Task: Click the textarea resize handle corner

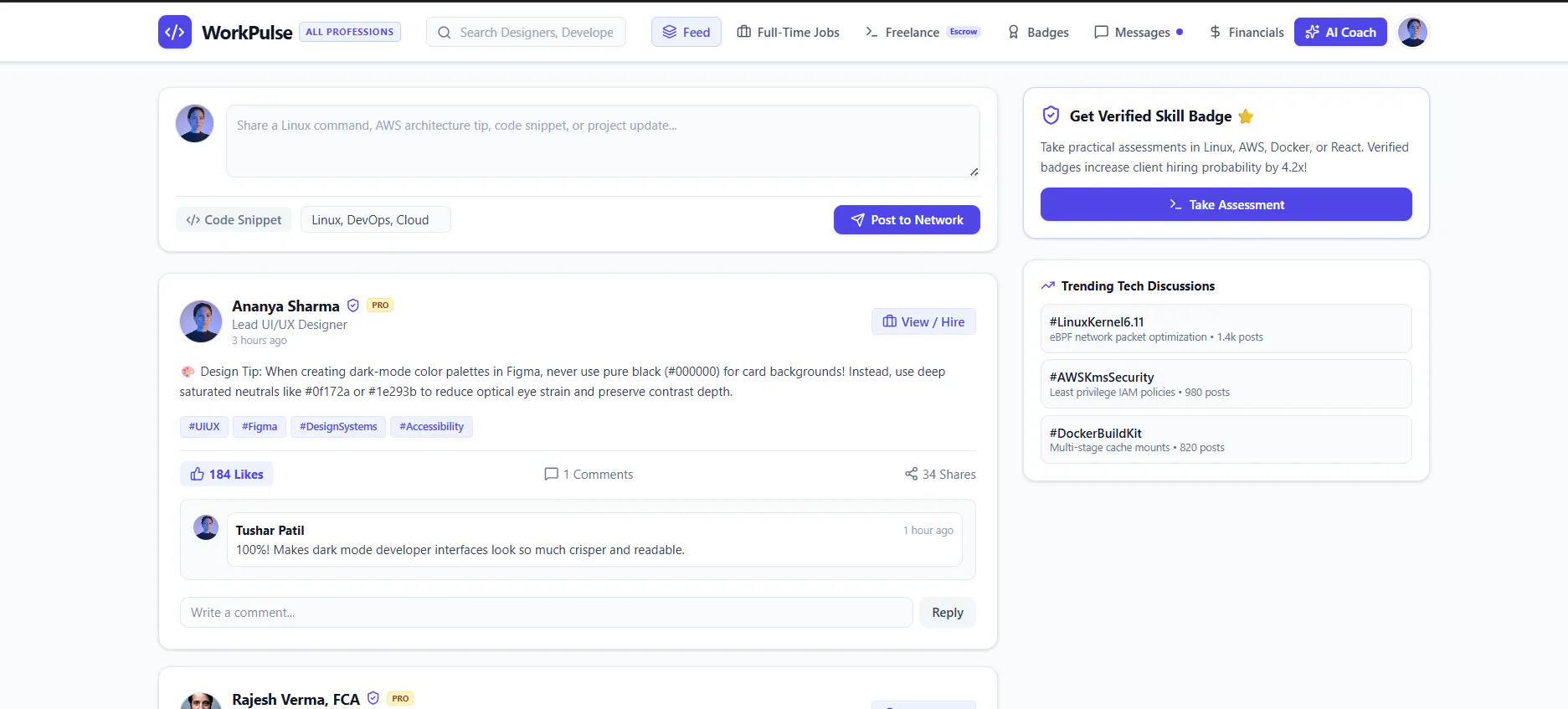Action: click(x=974, y=172)
